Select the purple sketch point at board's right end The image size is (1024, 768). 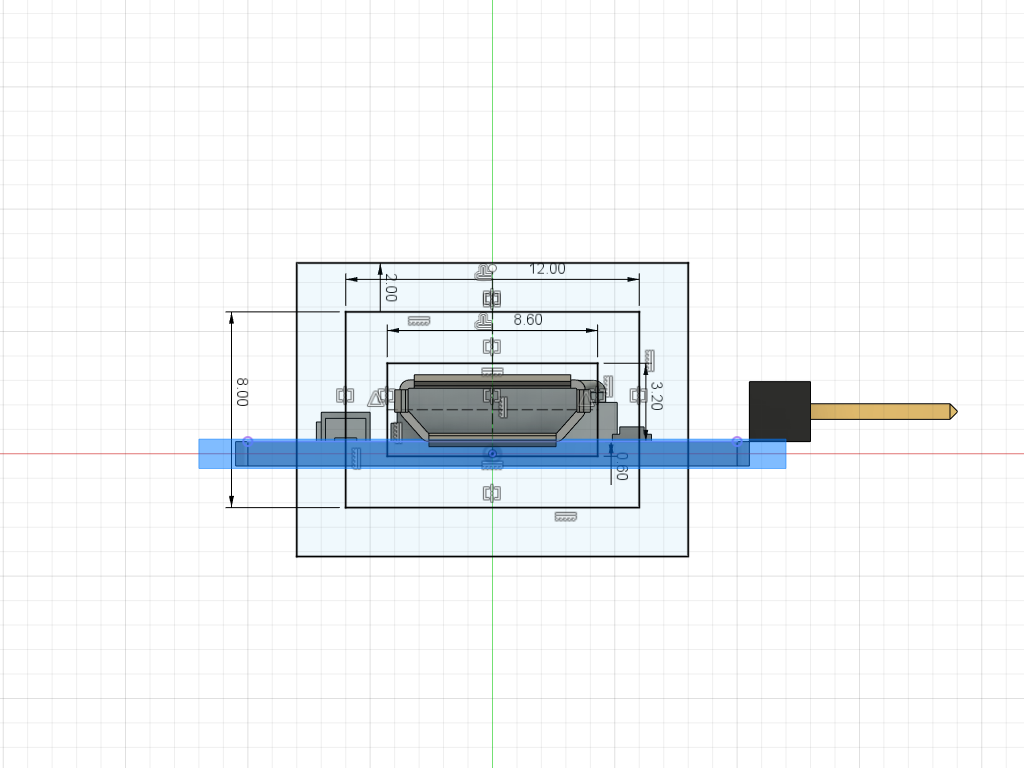coord(737,441)
